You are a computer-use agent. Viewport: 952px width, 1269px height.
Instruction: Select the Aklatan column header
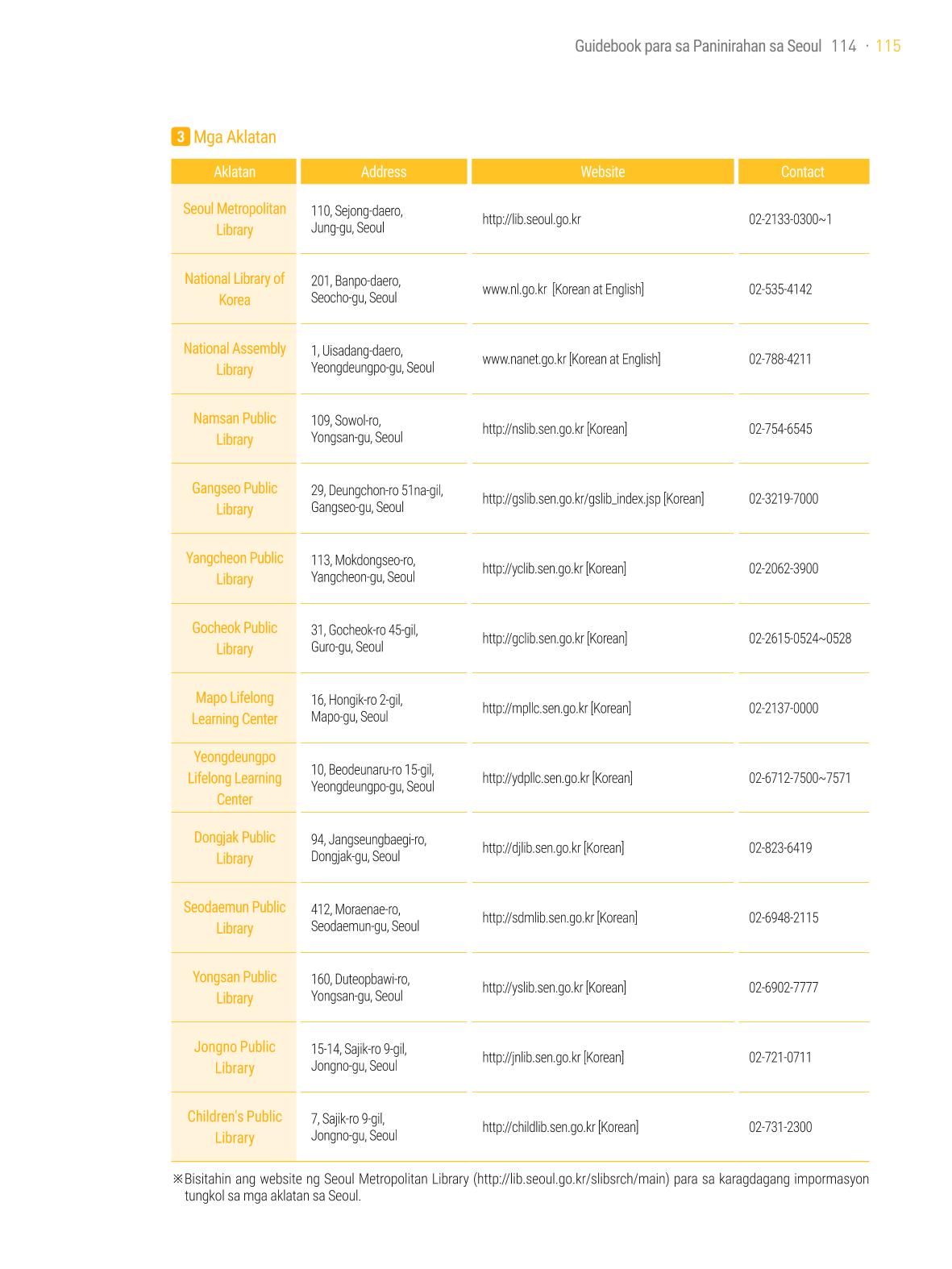pos(235,172)
